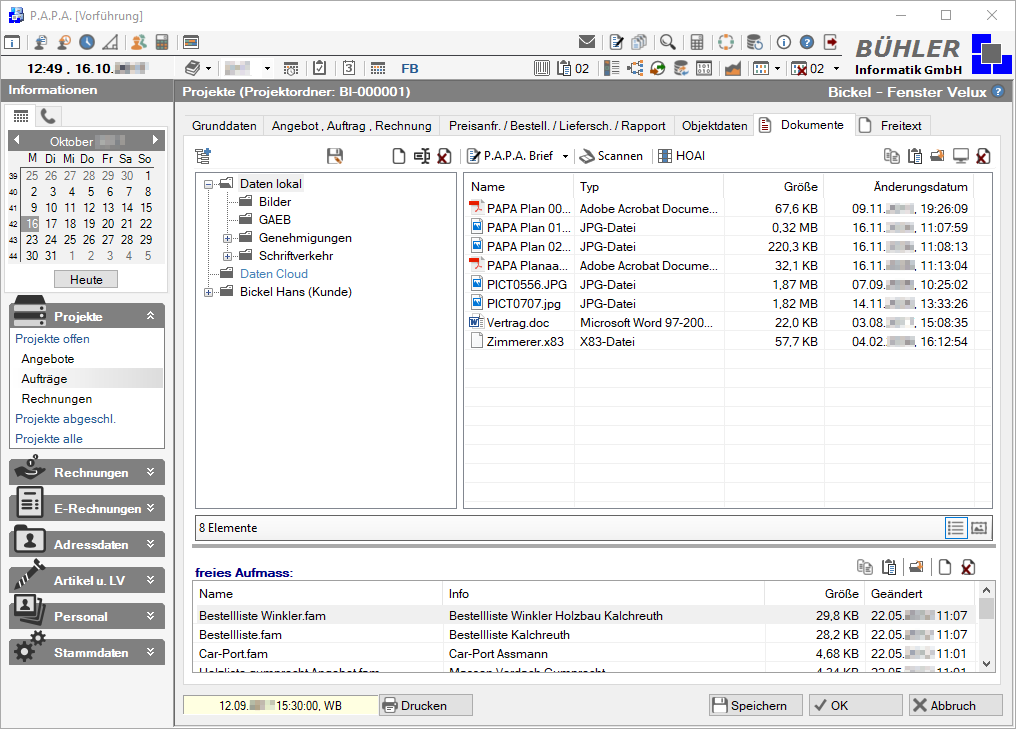Open the Projekte alle link
The width and height of the screenshot is (1016, 729).
point(49,439)
